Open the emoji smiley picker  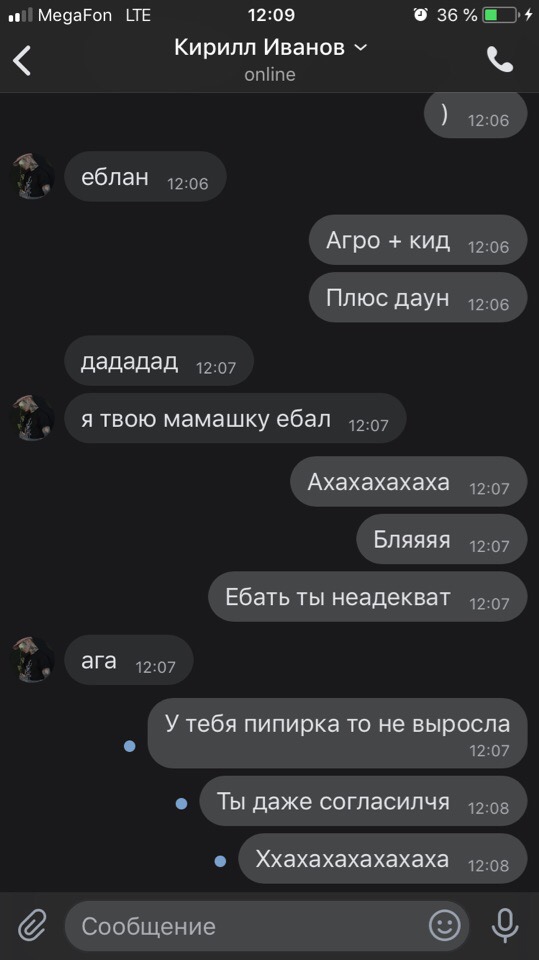(444, 925)
